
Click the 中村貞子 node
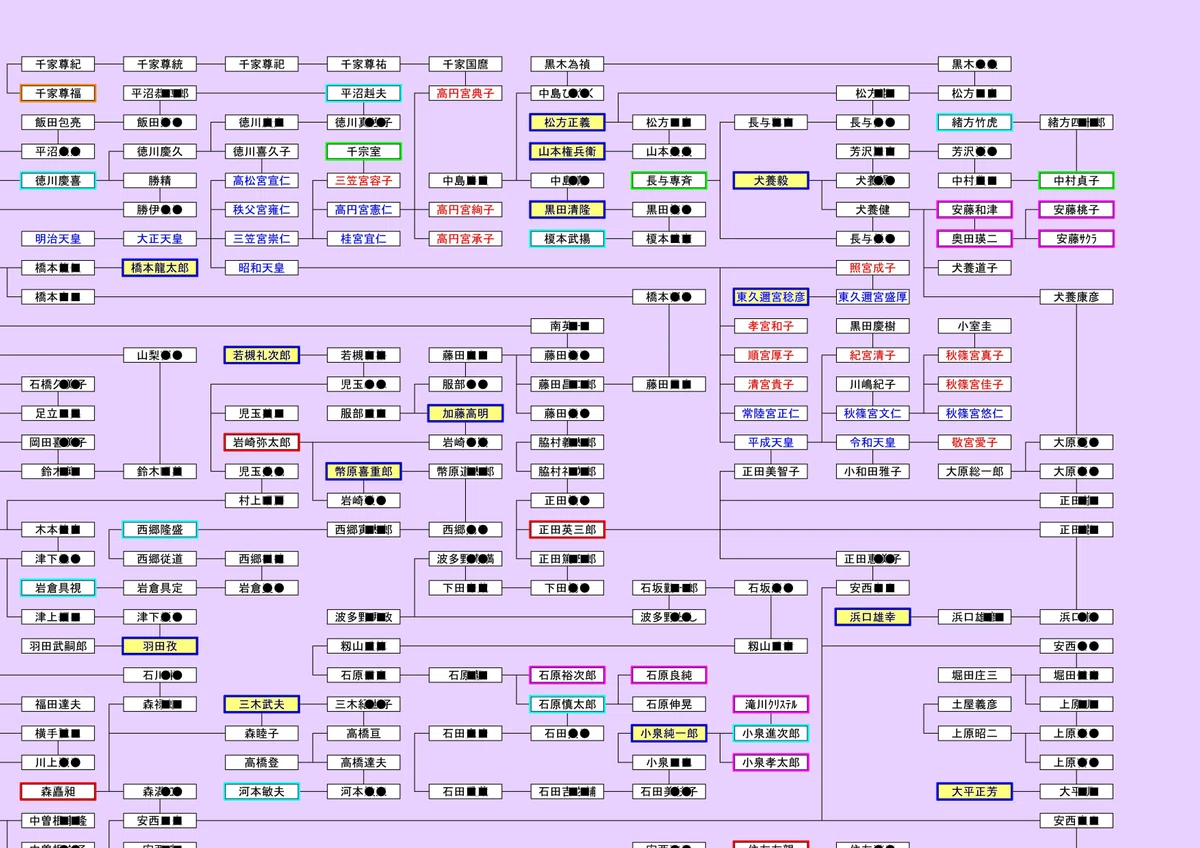(x=1078, y=181)
